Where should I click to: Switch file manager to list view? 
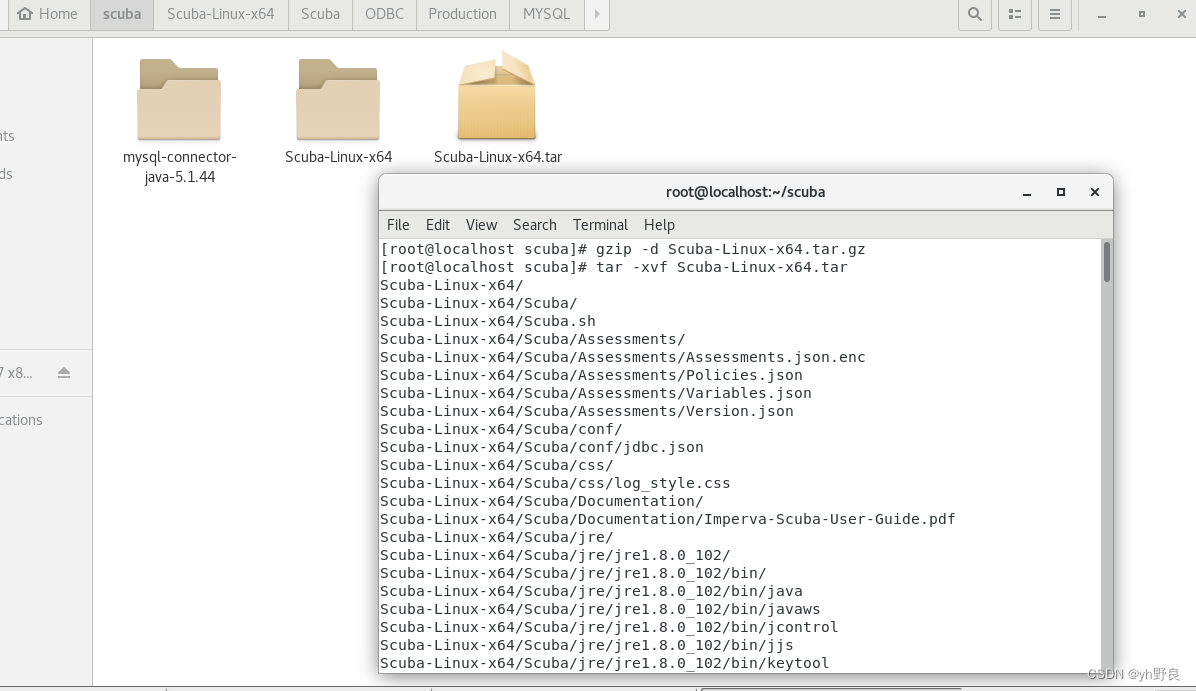[x=1014, y=14]
